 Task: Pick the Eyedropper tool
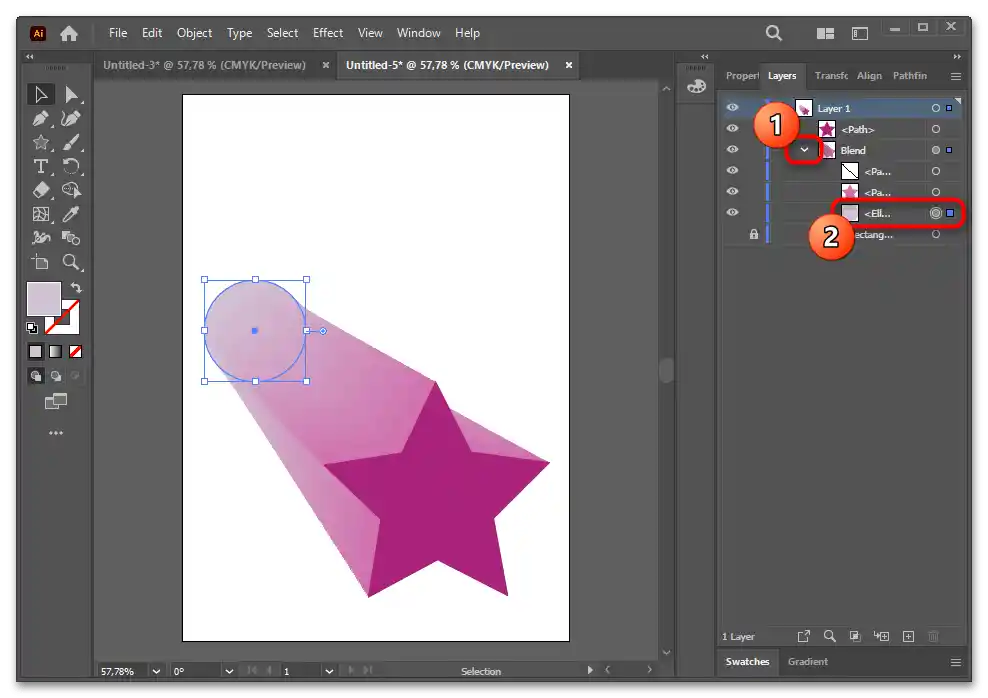tap(71, 214)
